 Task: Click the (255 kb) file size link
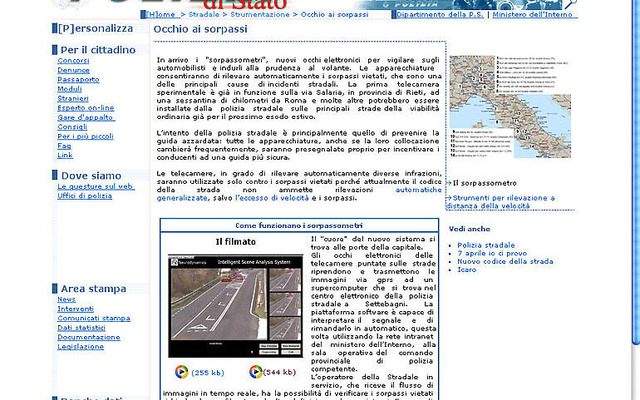point(208,373)
